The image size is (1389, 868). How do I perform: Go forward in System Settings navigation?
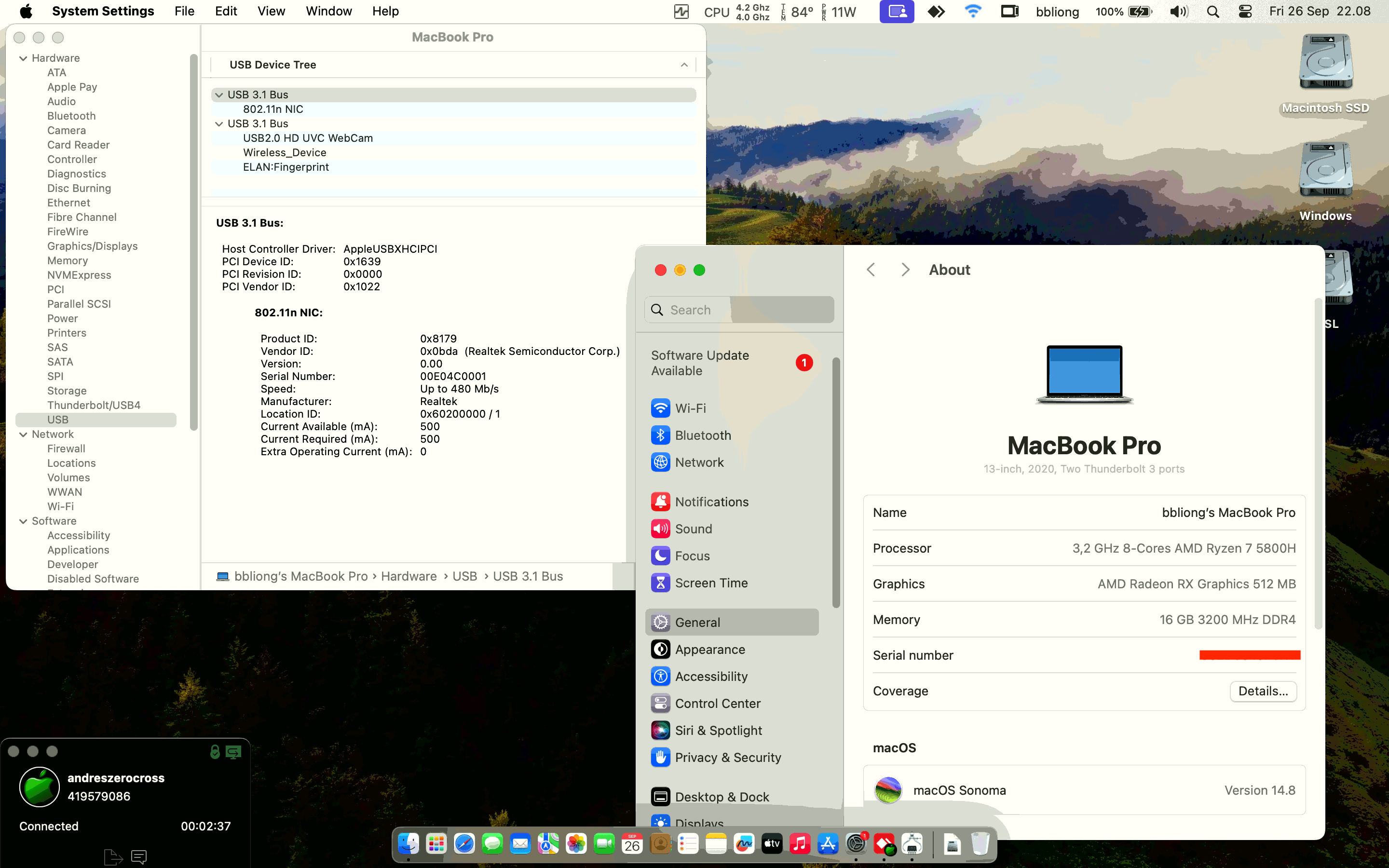click(x=905, y=270)
